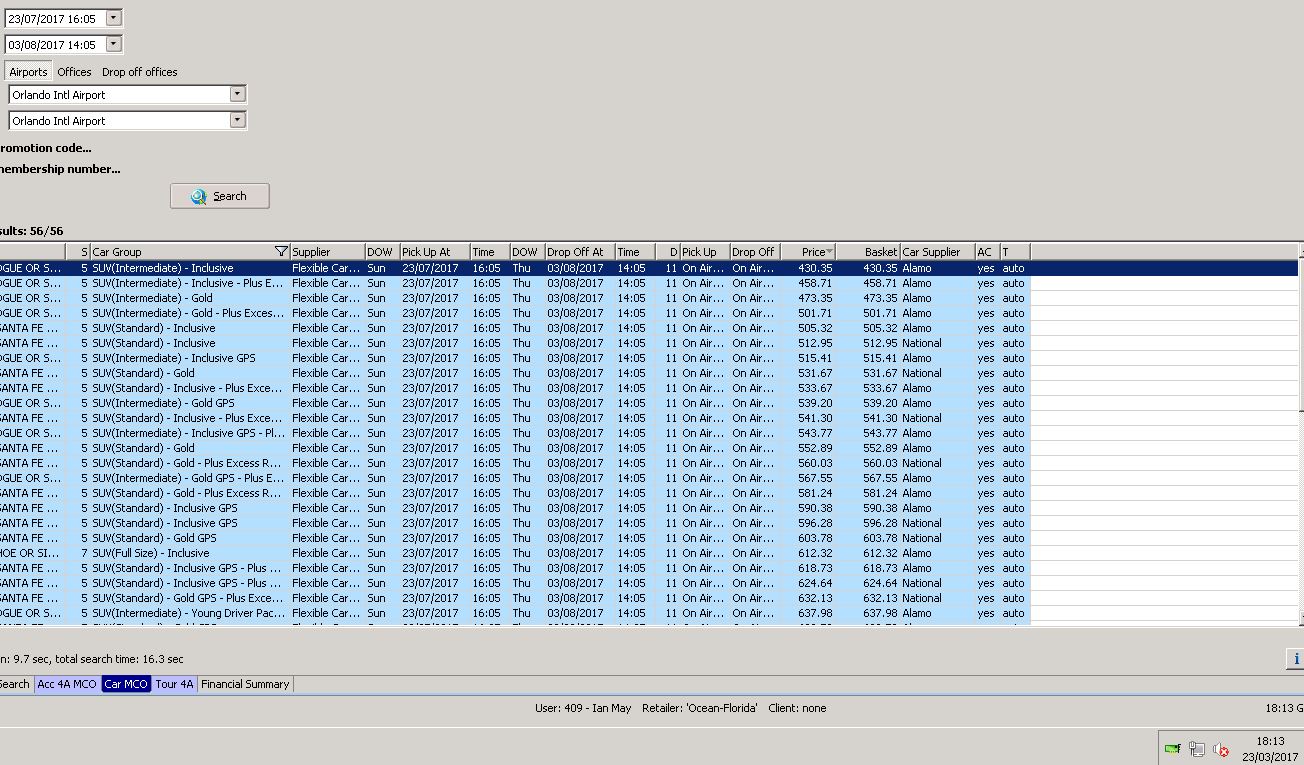Click the Client: none status text
The image size is (1304, 765).
tap(797, 708)
